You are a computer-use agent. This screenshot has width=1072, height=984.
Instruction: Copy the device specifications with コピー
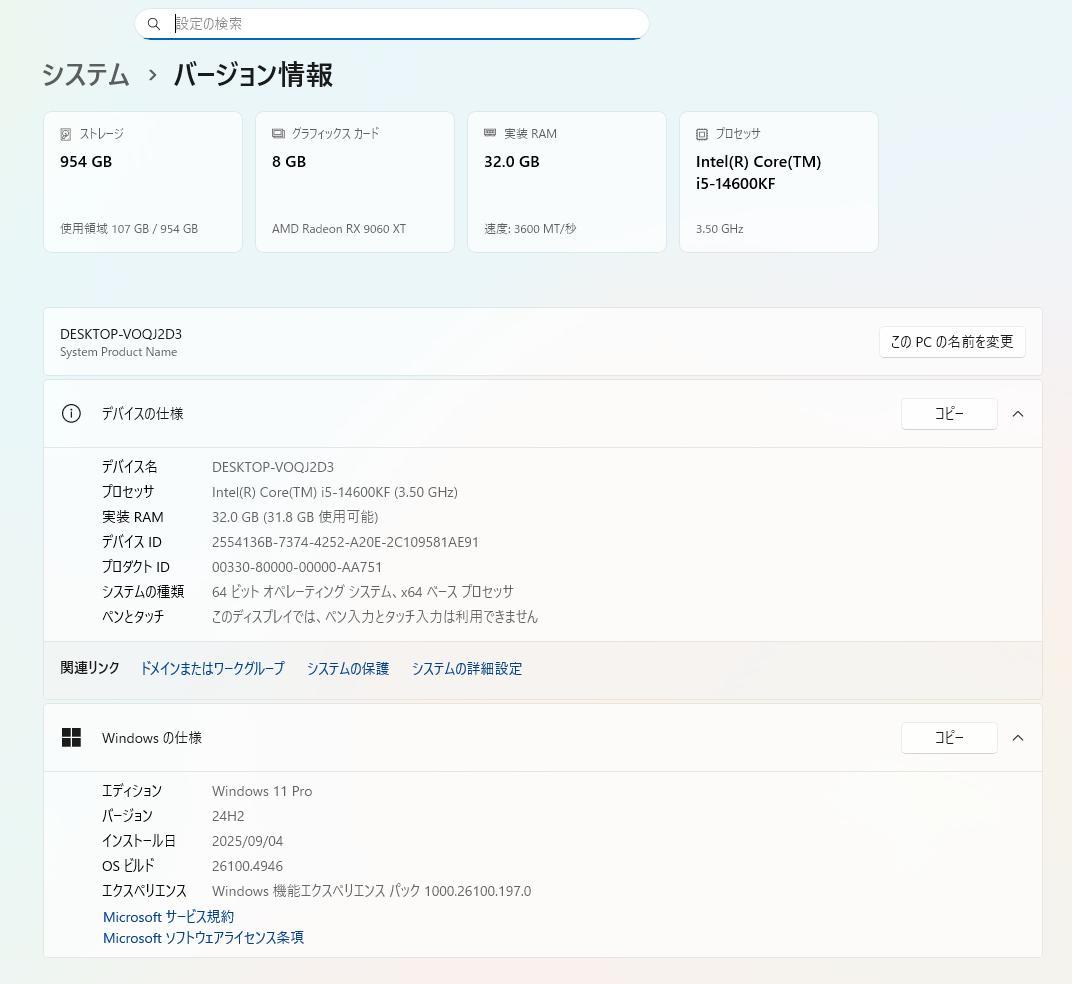tap(948, 413)
